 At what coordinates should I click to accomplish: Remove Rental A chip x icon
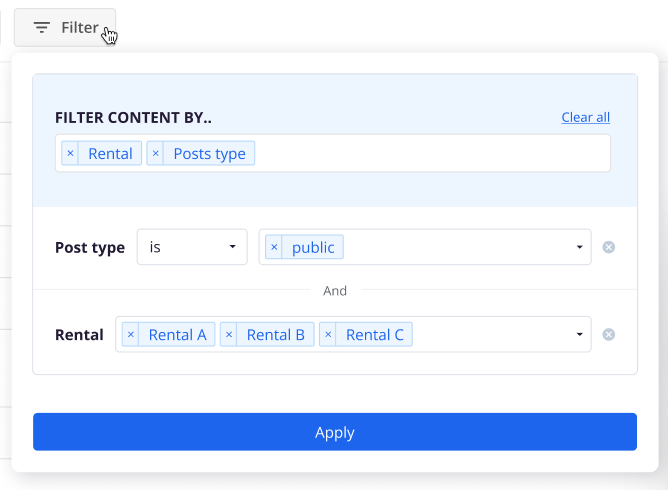[131, 334]
